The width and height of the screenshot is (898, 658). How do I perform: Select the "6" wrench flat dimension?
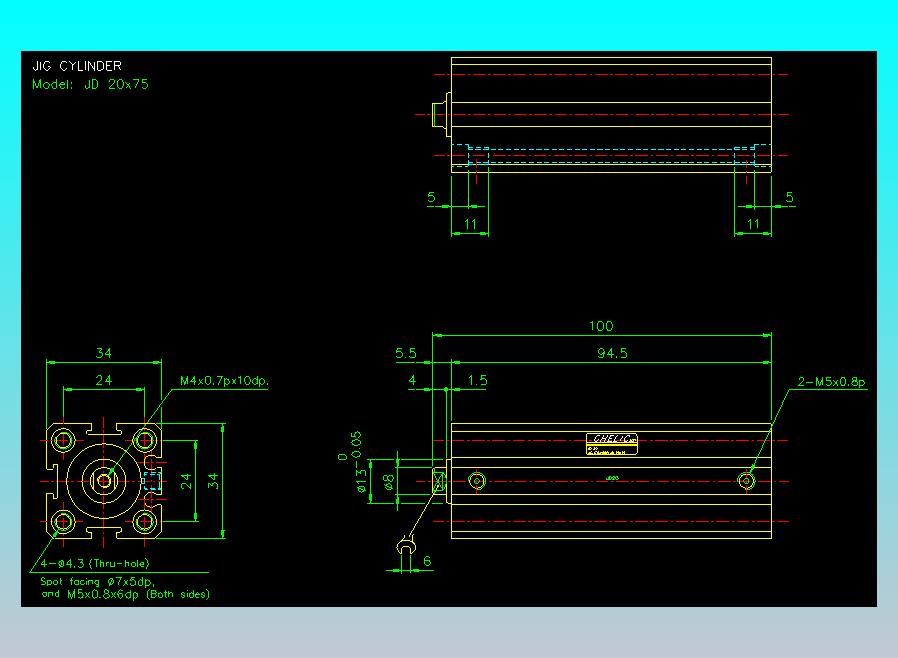pos(427,561)
